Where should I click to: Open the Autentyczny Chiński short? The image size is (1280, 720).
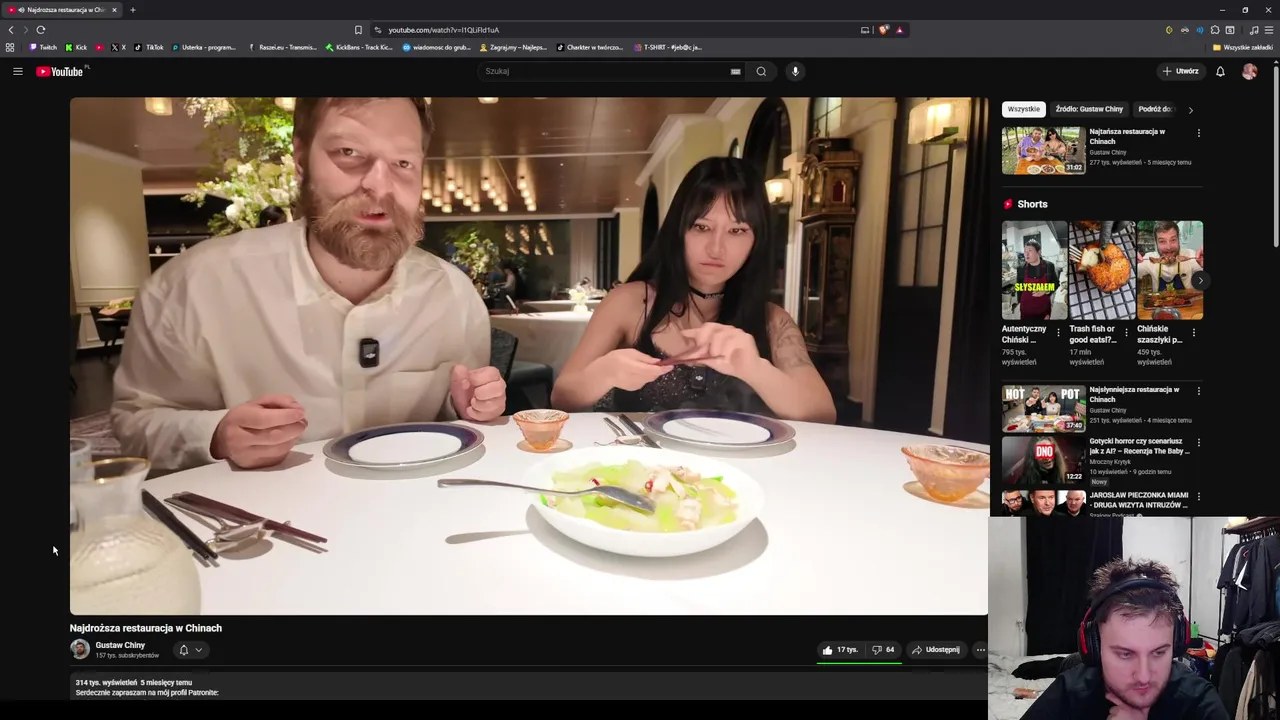[1034, 270]
